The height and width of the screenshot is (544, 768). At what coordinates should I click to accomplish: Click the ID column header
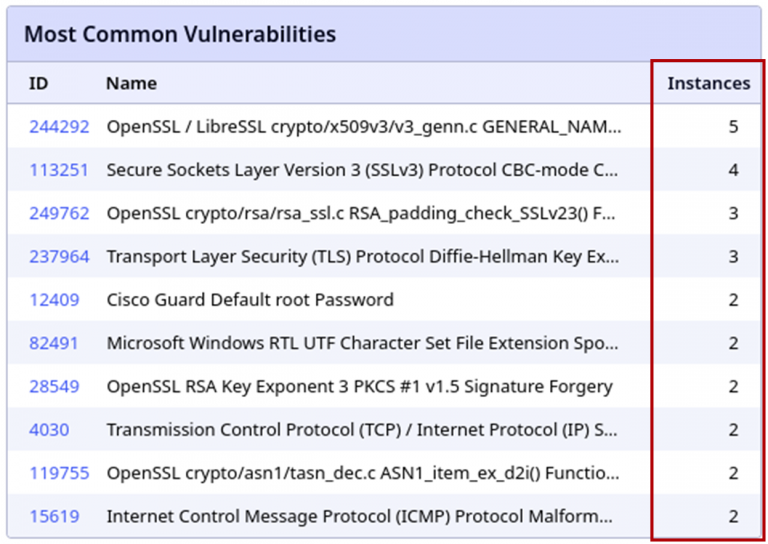coord(38,83)
